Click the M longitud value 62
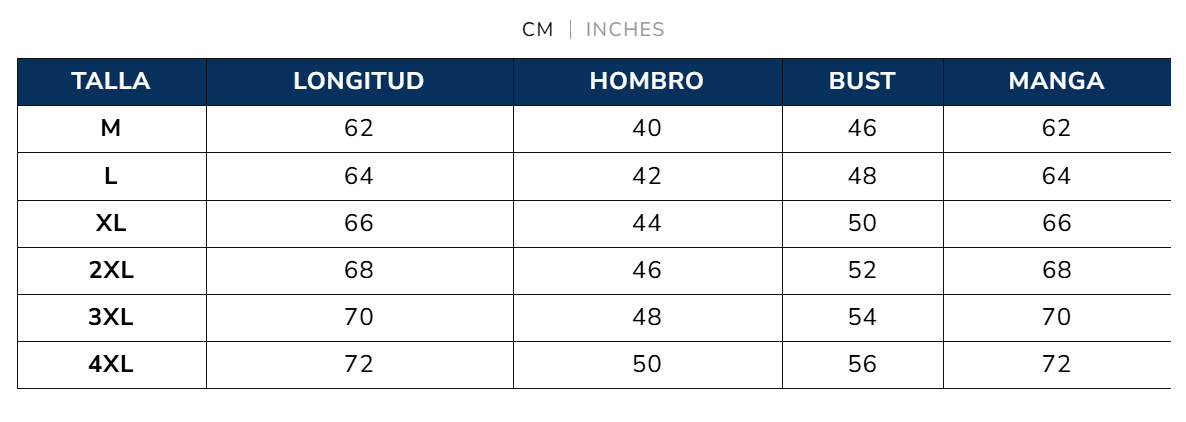Viewport: 1186px width, 422px height. coord(359,129)
